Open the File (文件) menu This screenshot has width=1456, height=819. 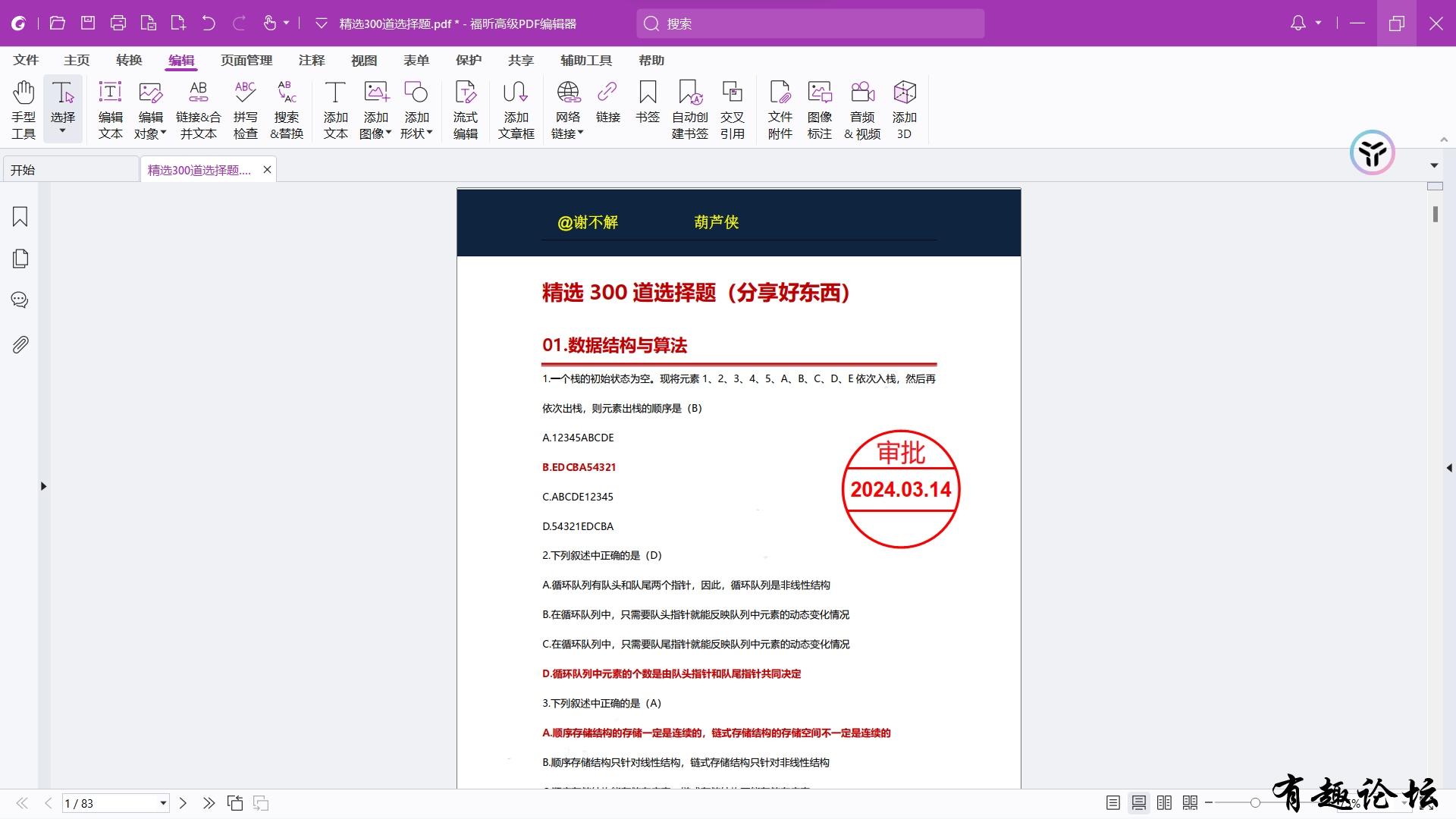26,60
